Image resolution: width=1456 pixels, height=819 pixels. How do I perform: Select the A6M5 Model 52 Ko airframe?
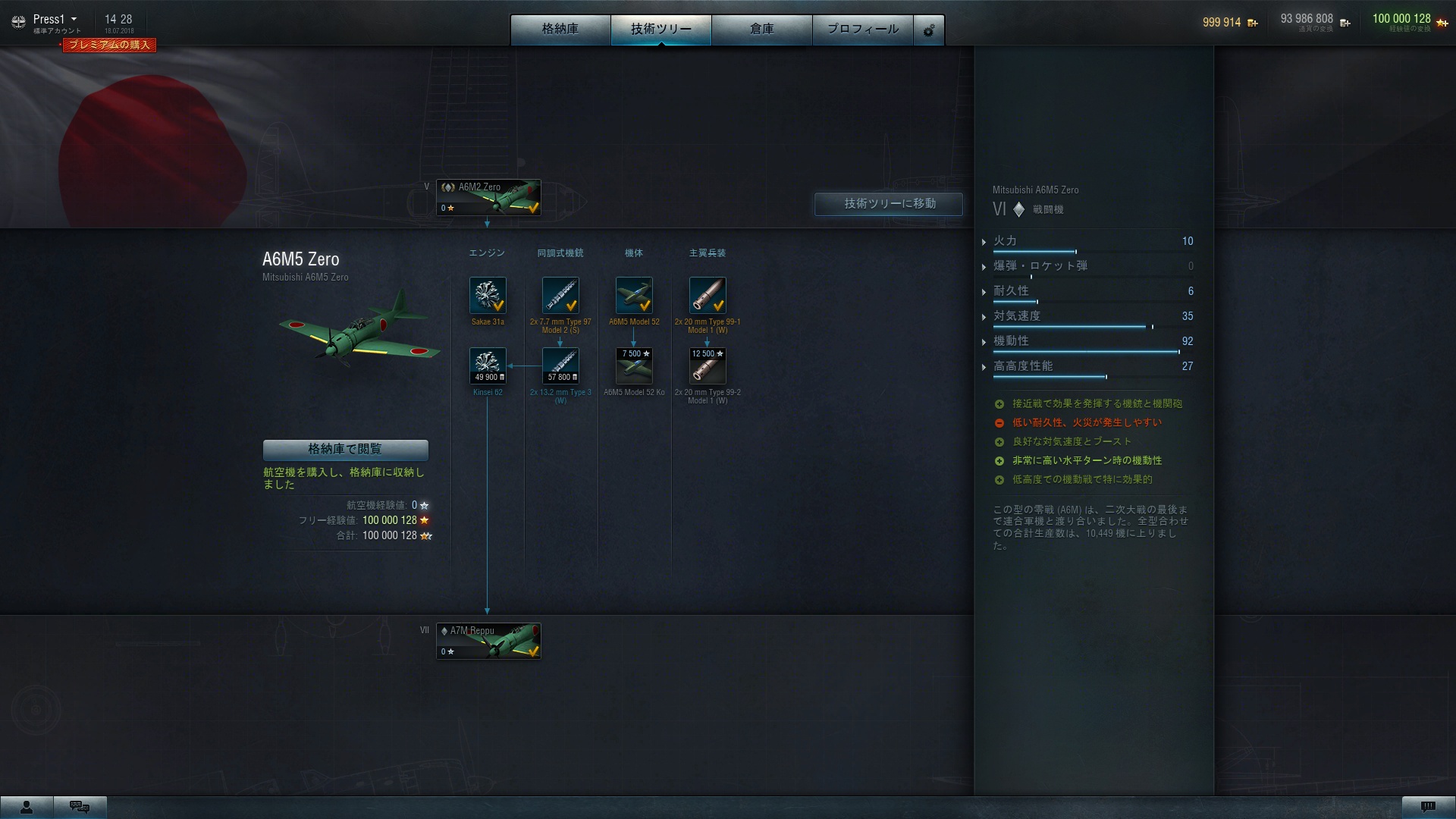[634, 366]
